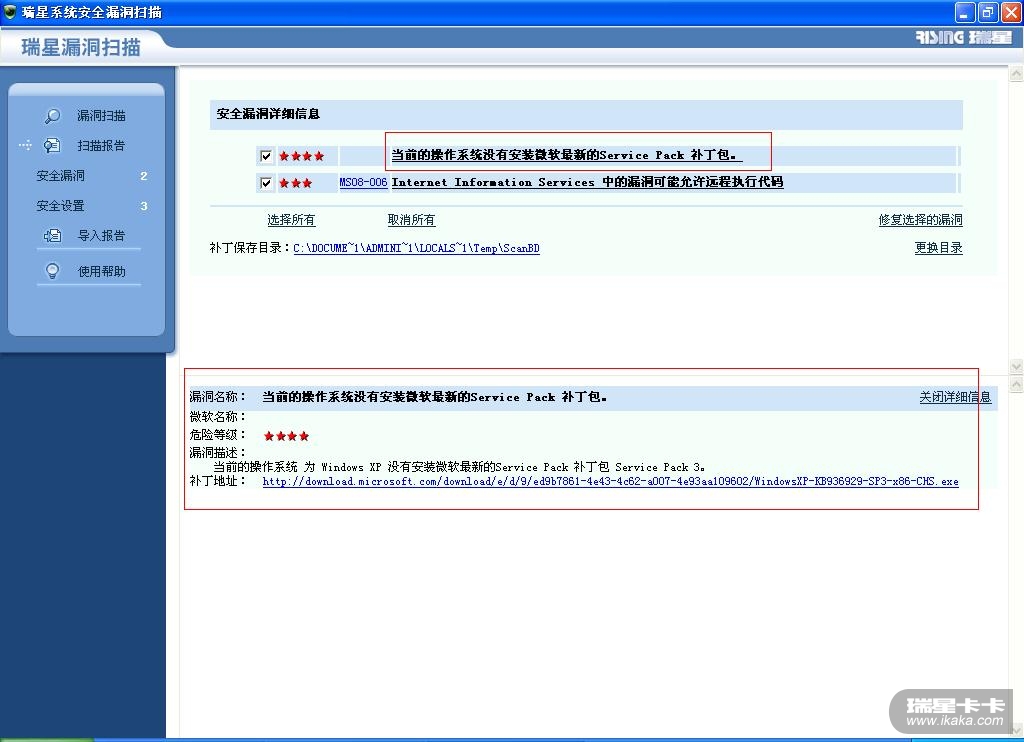
Task: Click the 危险等级 four-star rating in details
Action: point(286,436)
